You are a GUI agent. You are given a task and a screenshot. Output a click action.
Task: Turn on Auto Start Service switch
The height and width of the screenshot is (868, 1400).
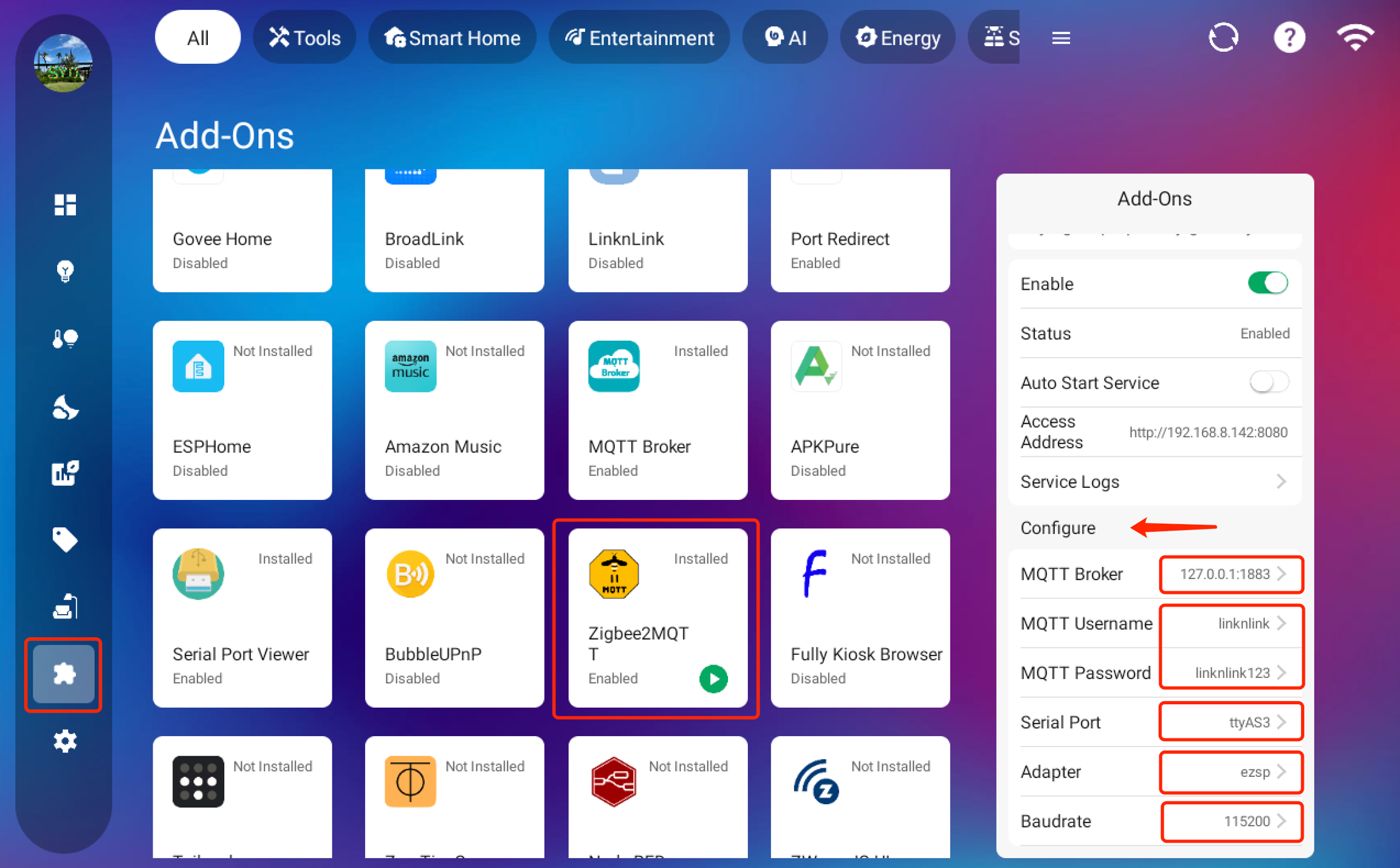pyautogui.click(x=1268, y=383)
